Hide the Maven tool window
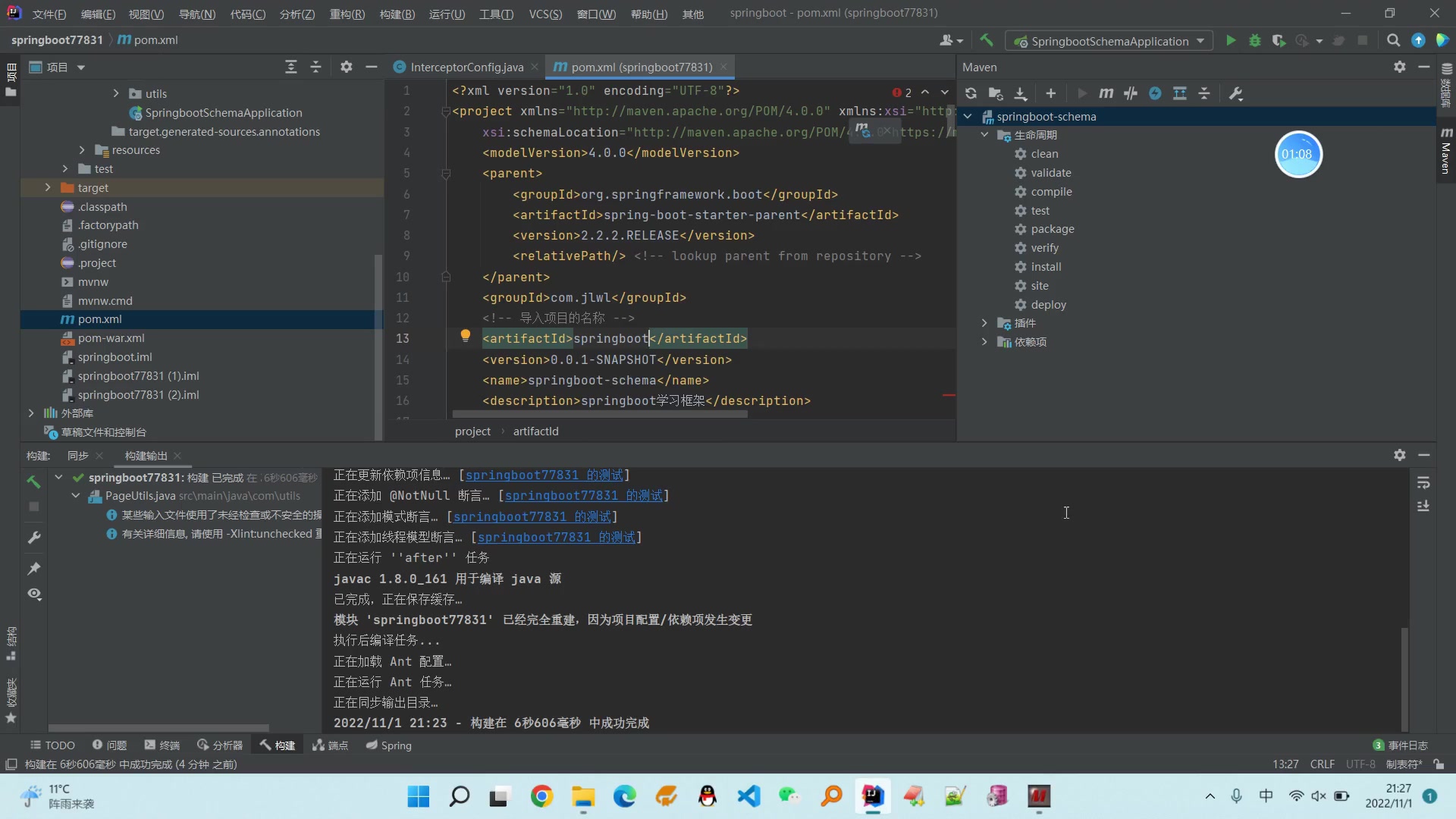Viewport: 1456px width, 819px height. click(x=1424, y=67)
